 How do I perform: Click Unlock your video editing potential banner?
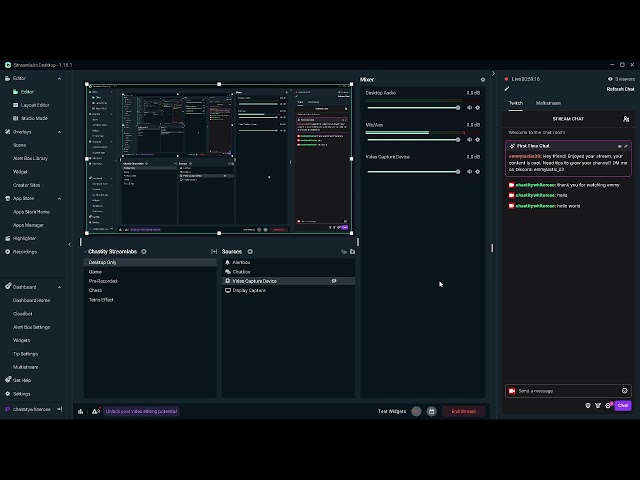[x=141, y=411]
